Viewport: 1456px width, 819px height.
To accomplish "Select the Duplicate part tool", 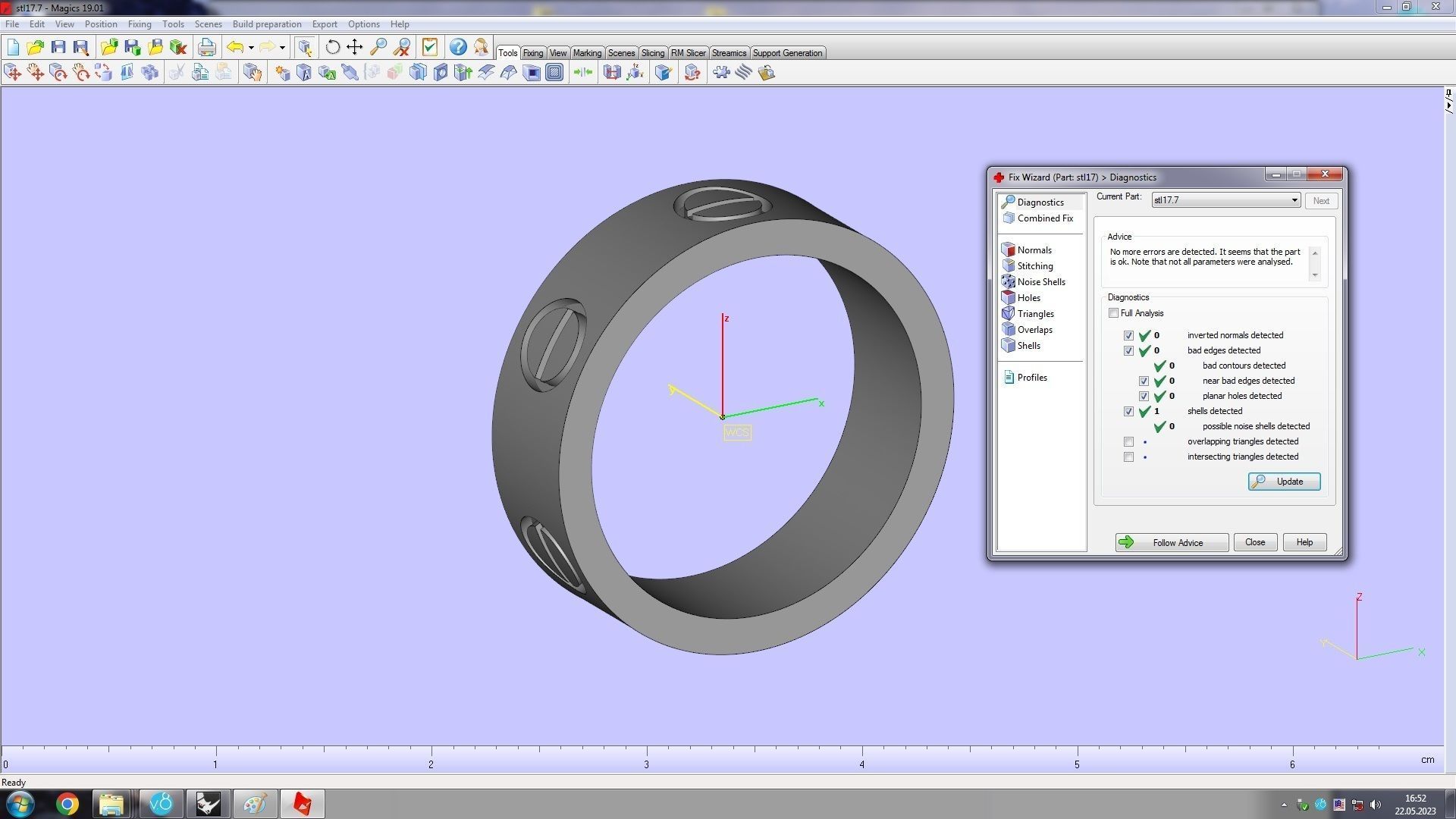I will point(149,72).
